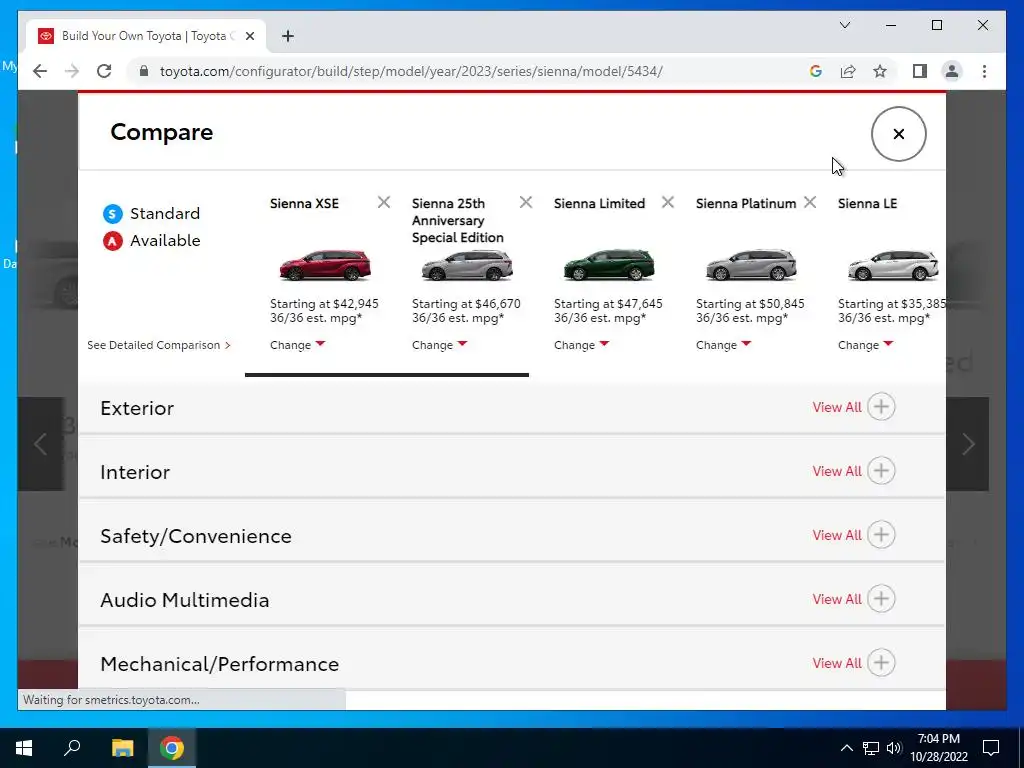
Task: Toggle the browser side panel icon
Action: point(920,71)
